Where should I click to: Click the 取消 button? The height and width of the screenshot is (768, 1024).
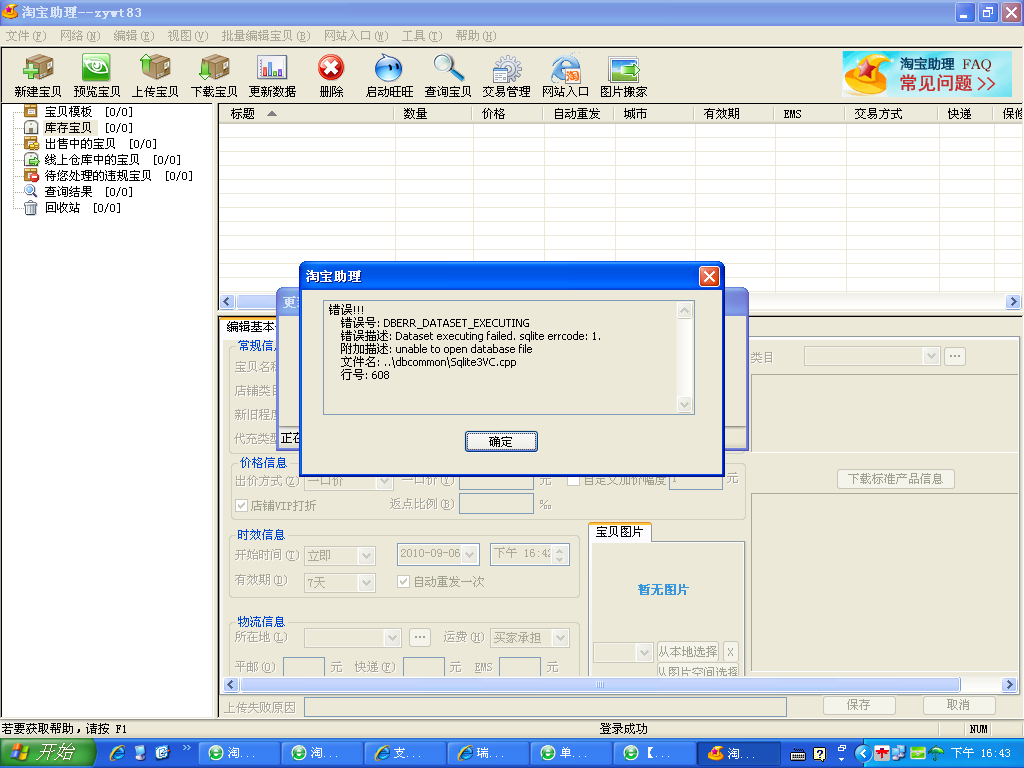[x=959, y=705]
